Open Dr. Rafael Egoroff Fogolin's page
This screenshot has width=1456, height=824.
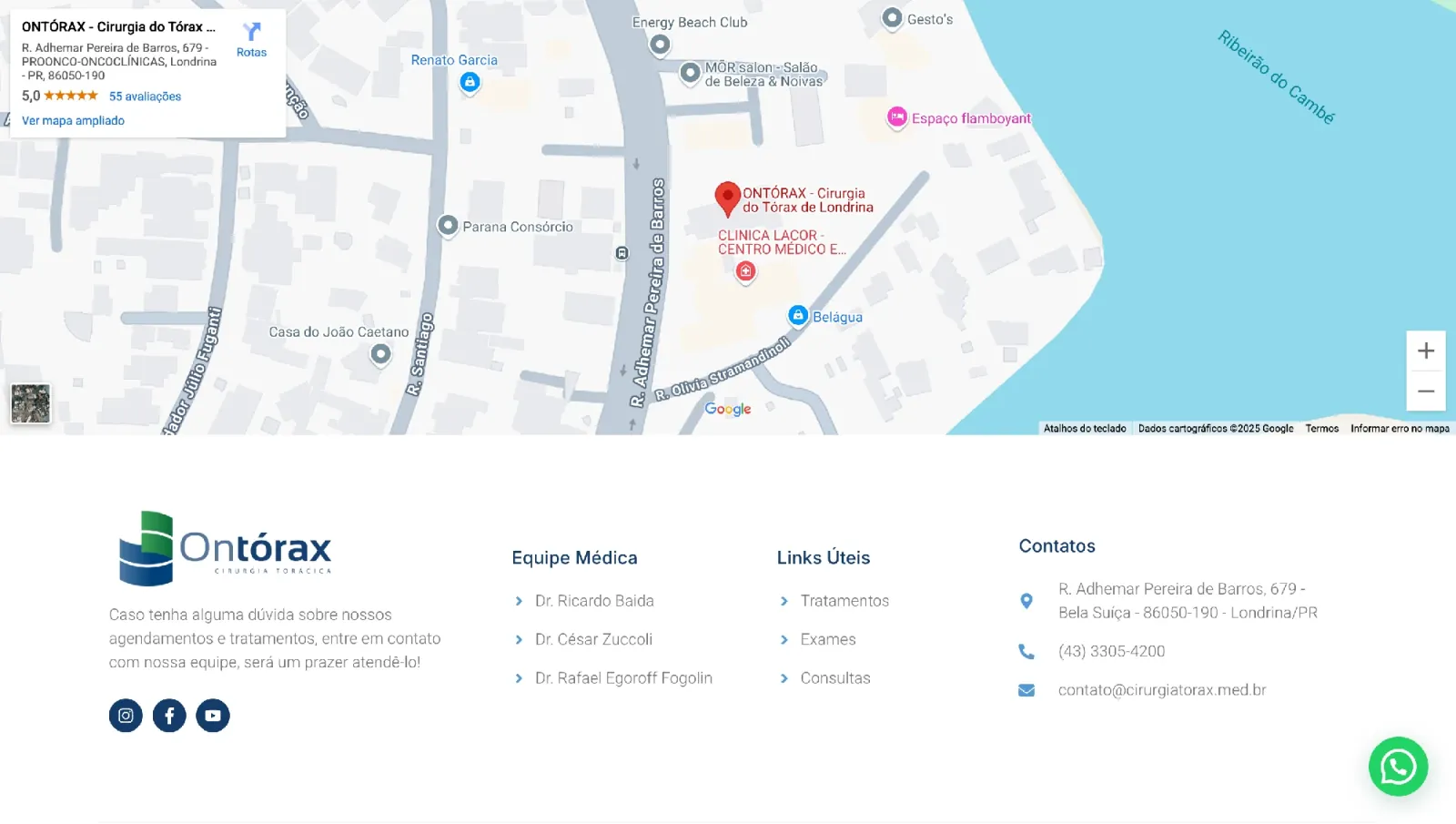[623, 678]
